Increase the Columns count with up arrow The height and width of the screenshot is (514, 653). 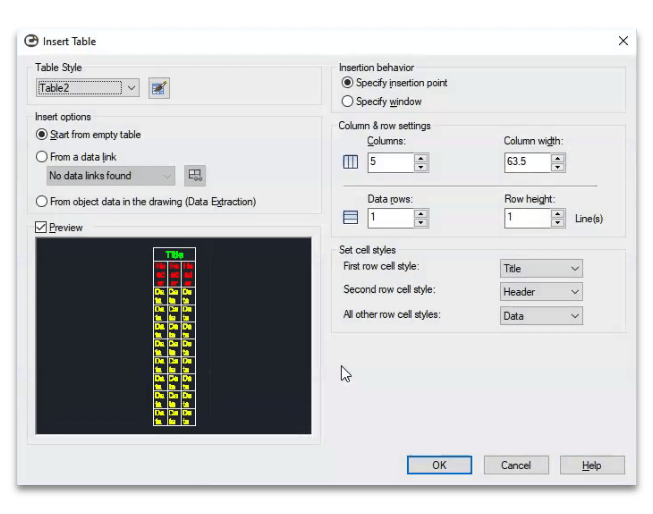tap(421, 158)
